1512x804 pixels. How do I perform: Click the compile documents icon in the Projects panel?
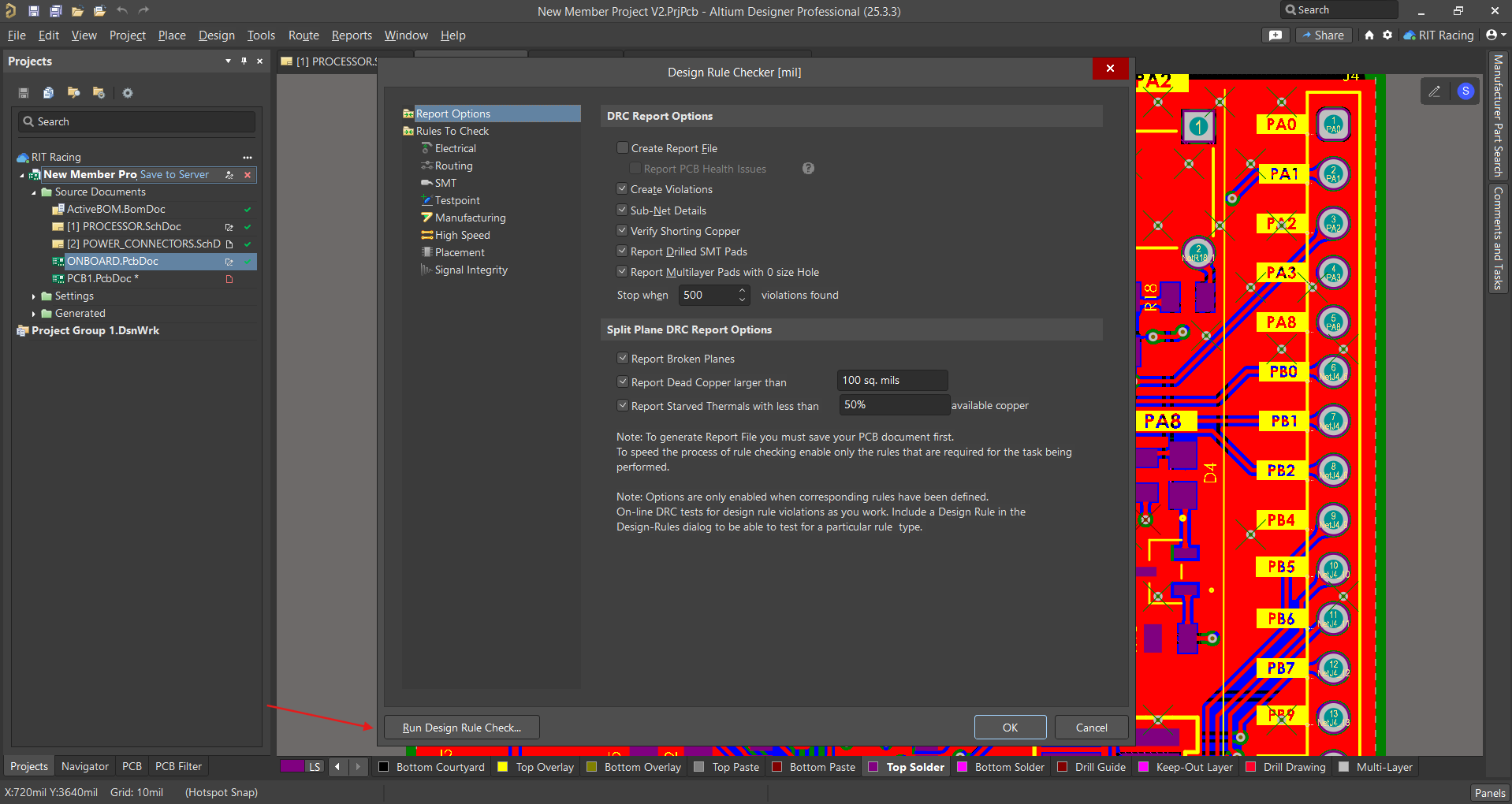pos(48,93)
